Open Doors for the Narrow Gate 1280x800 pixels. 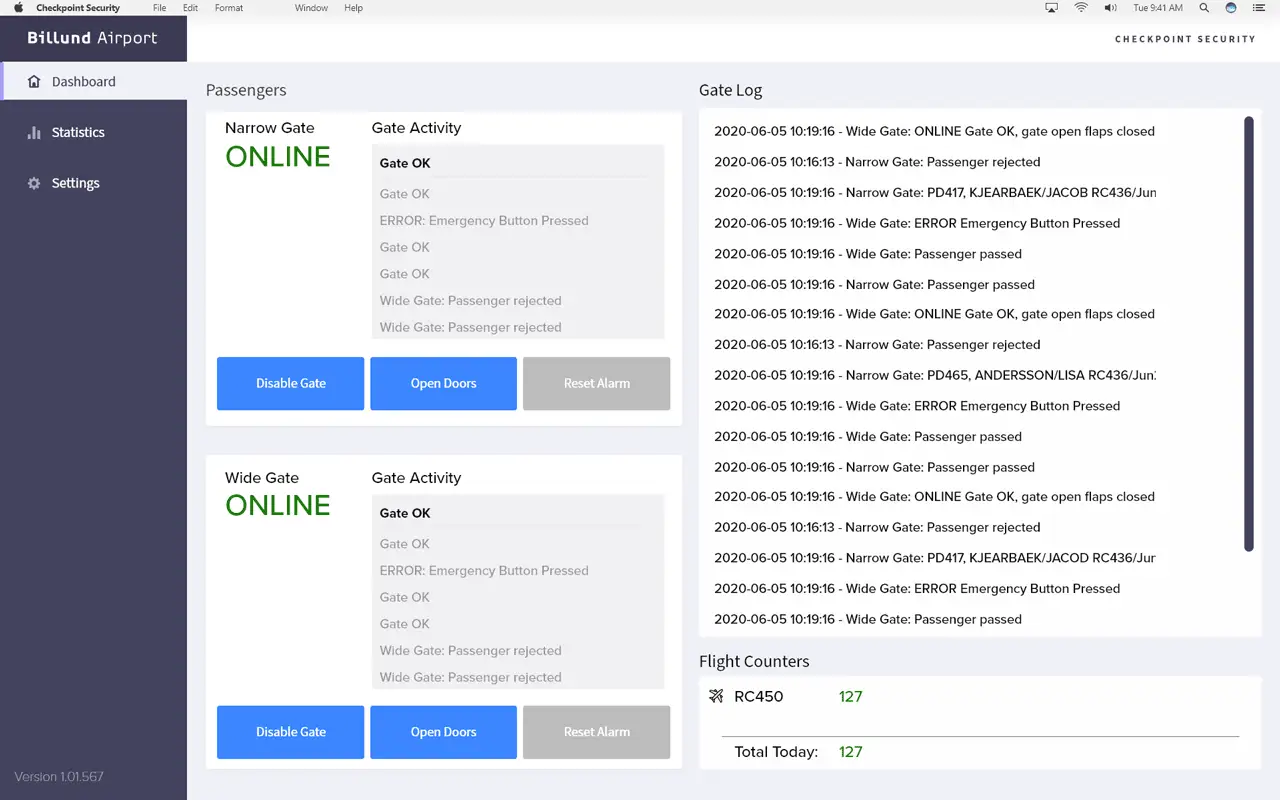coord(443,383)
